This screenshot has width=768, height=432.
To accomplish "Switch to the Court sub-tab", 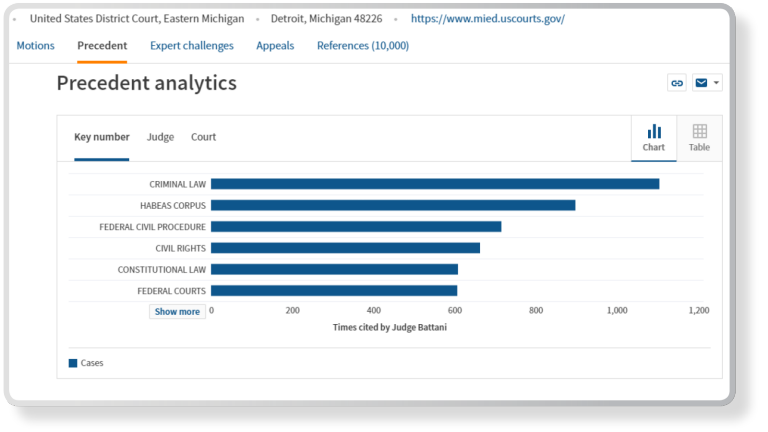I will click(203, 137).
